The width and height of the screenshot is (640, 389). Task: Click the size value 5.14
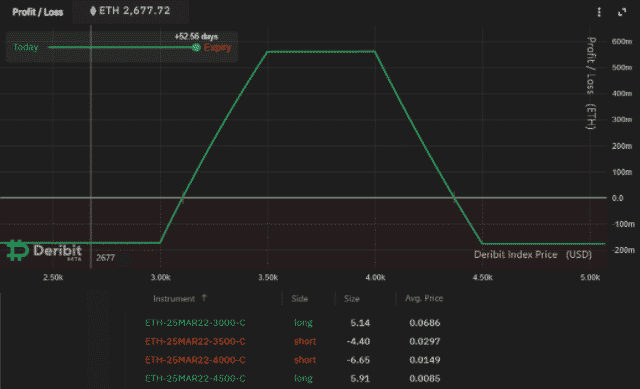360,323
